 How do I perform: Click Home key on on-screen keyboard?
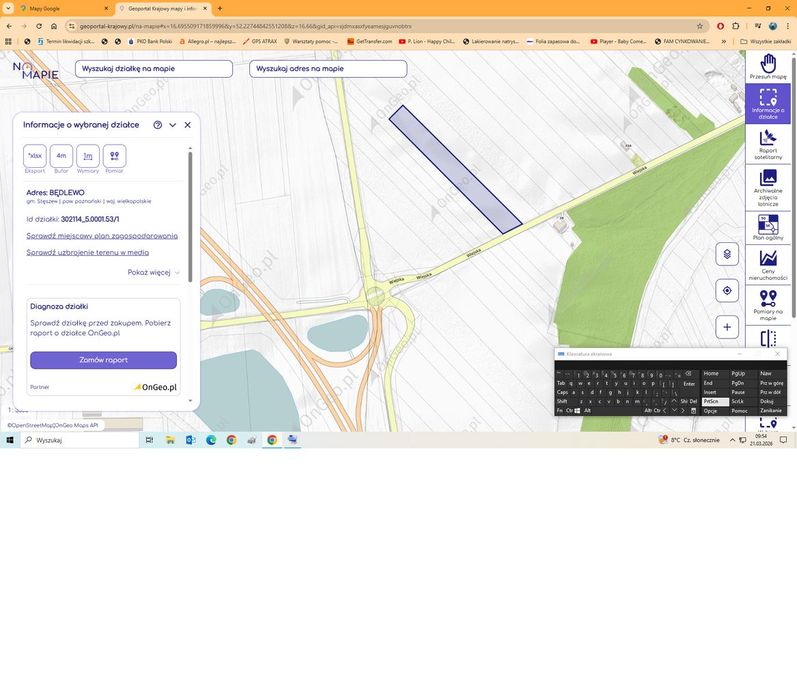715,373
